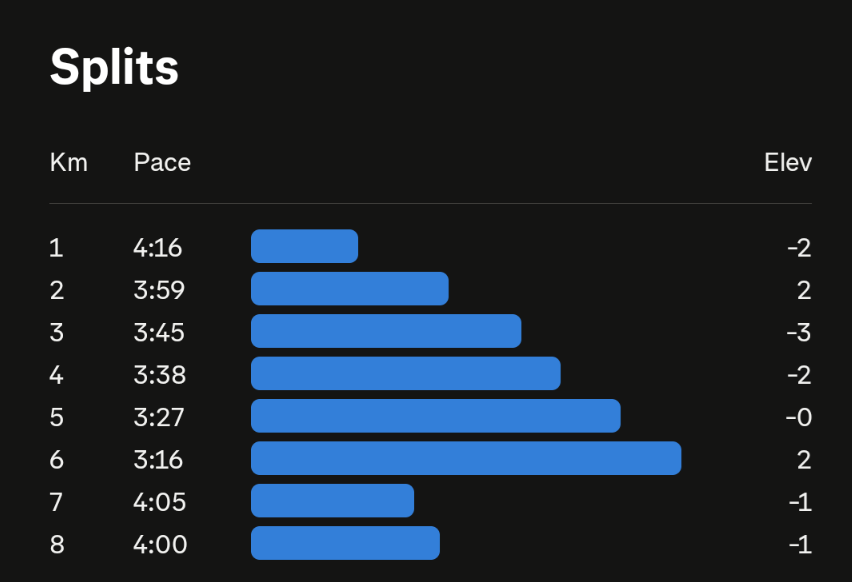Viewport: 852px width, 582px height.
Task: Select the longest bar for kilometer 6
Action: 465,458
